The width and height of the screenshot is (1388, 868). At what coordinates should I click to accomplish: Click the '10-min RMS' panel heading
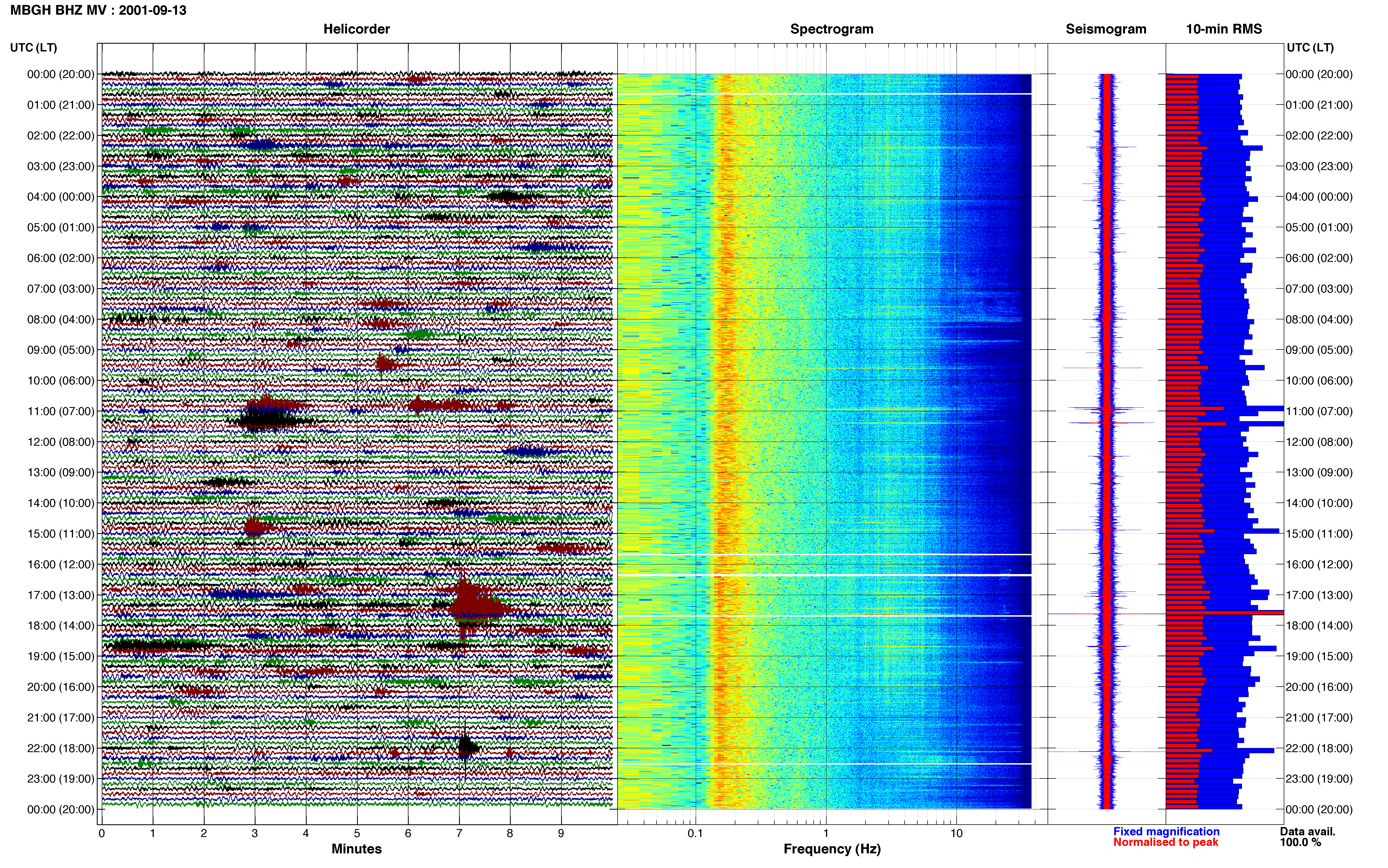(x=1224, y=29)
